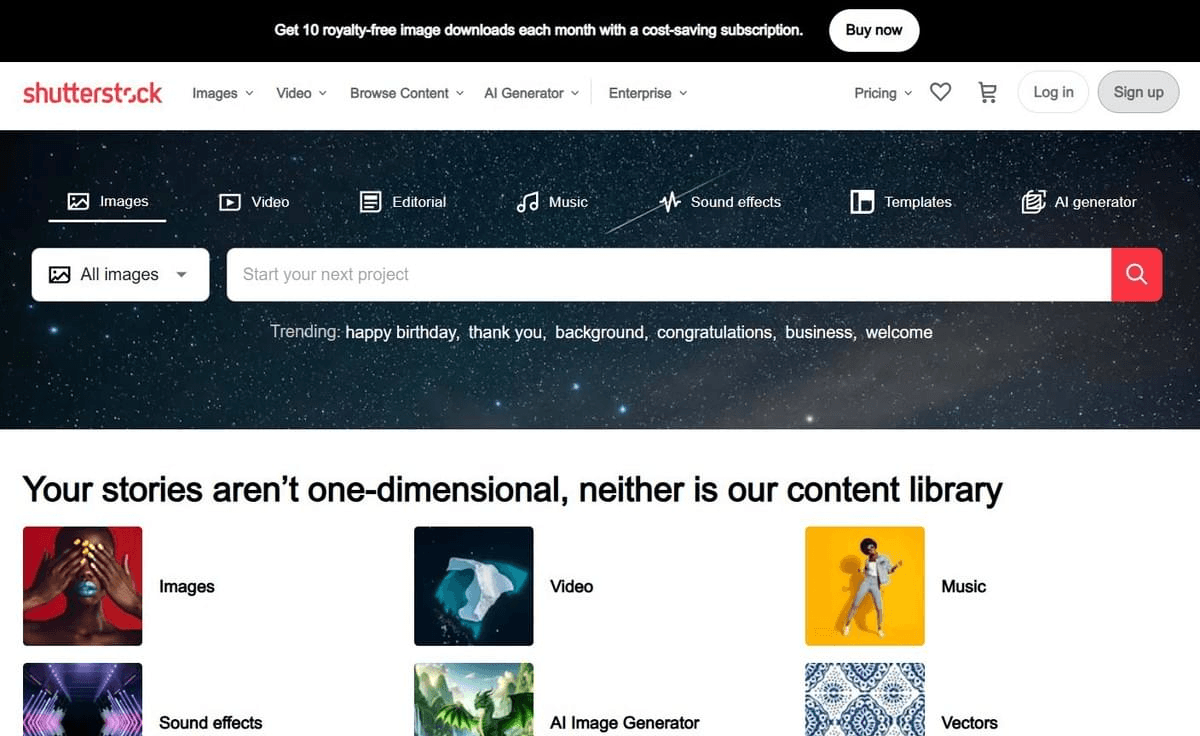Click the red search magnifier button

pyautogui.click(x=1136, y=274)
